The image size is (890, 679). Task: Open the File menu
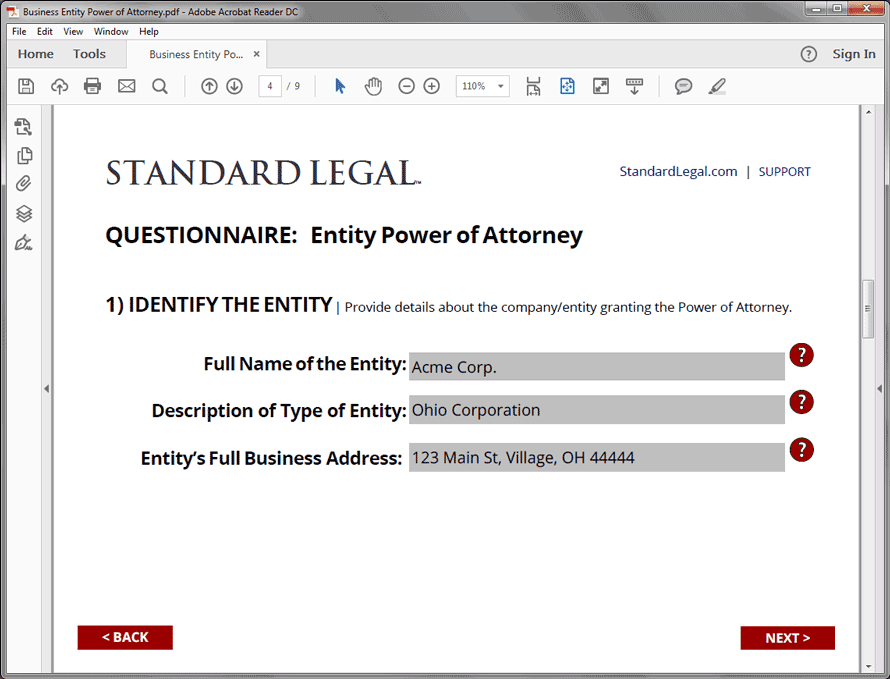[x=19, y=31]
